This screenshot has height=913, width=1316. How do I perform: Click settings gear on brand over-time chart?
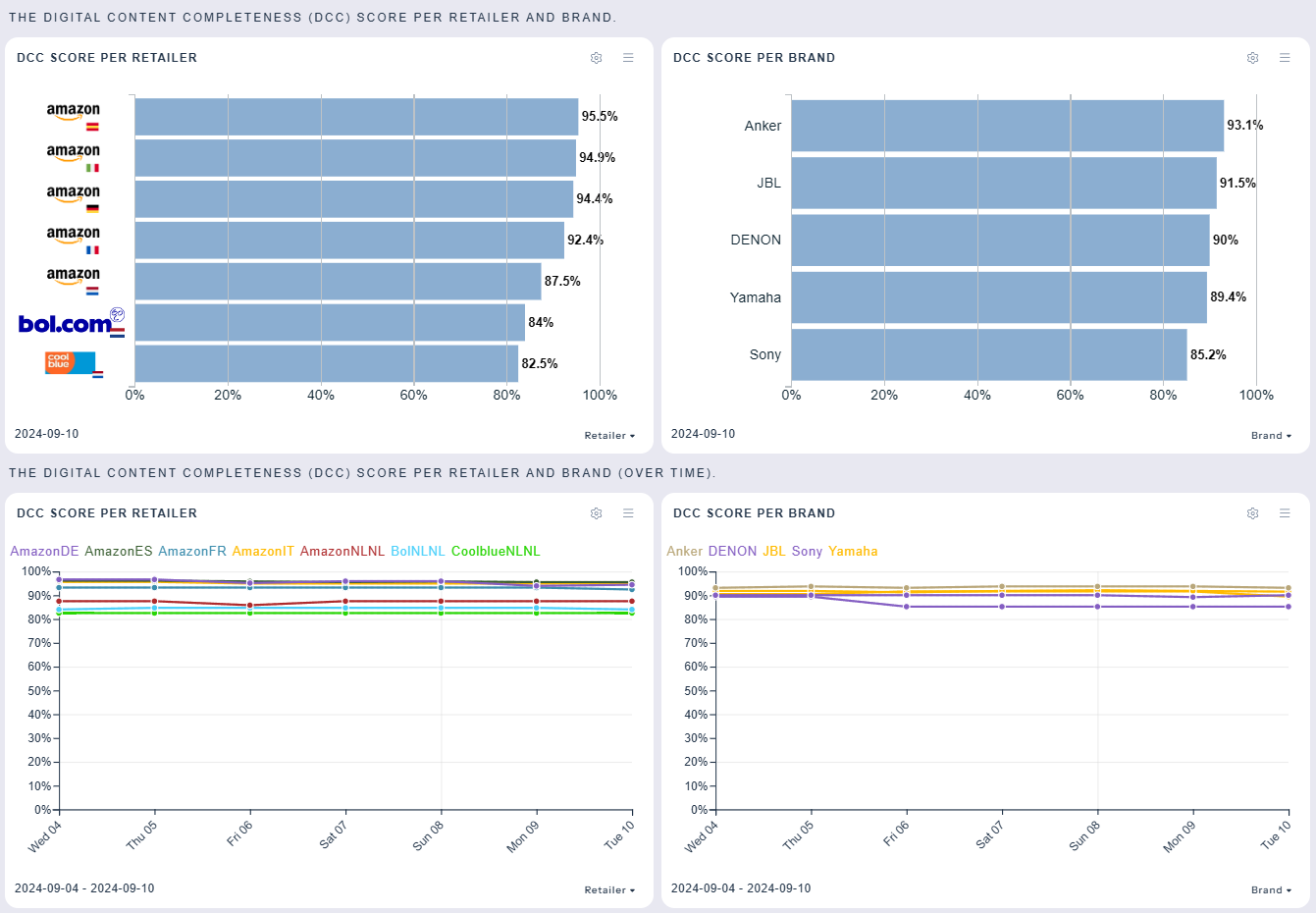(x=1252, y=513)
